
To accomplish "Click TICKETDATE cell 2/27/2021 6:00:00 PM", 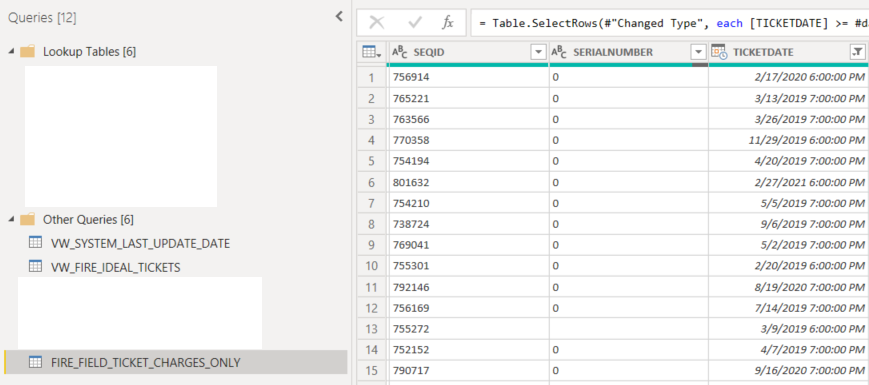I will pyautogui.click(x=789, y=182).
